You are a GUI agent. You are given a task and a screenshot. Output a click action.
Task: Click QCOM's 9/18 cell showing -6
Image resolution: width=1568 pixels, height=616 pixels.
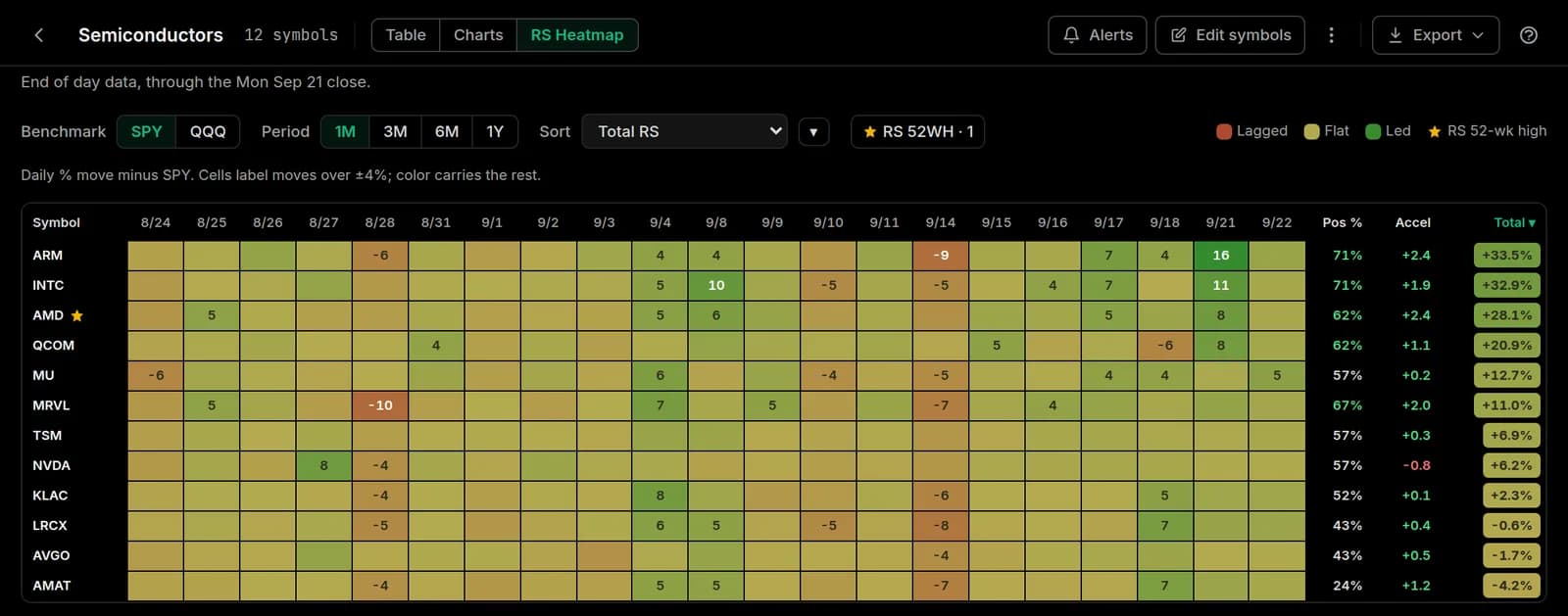click(x=1165, y=345)
